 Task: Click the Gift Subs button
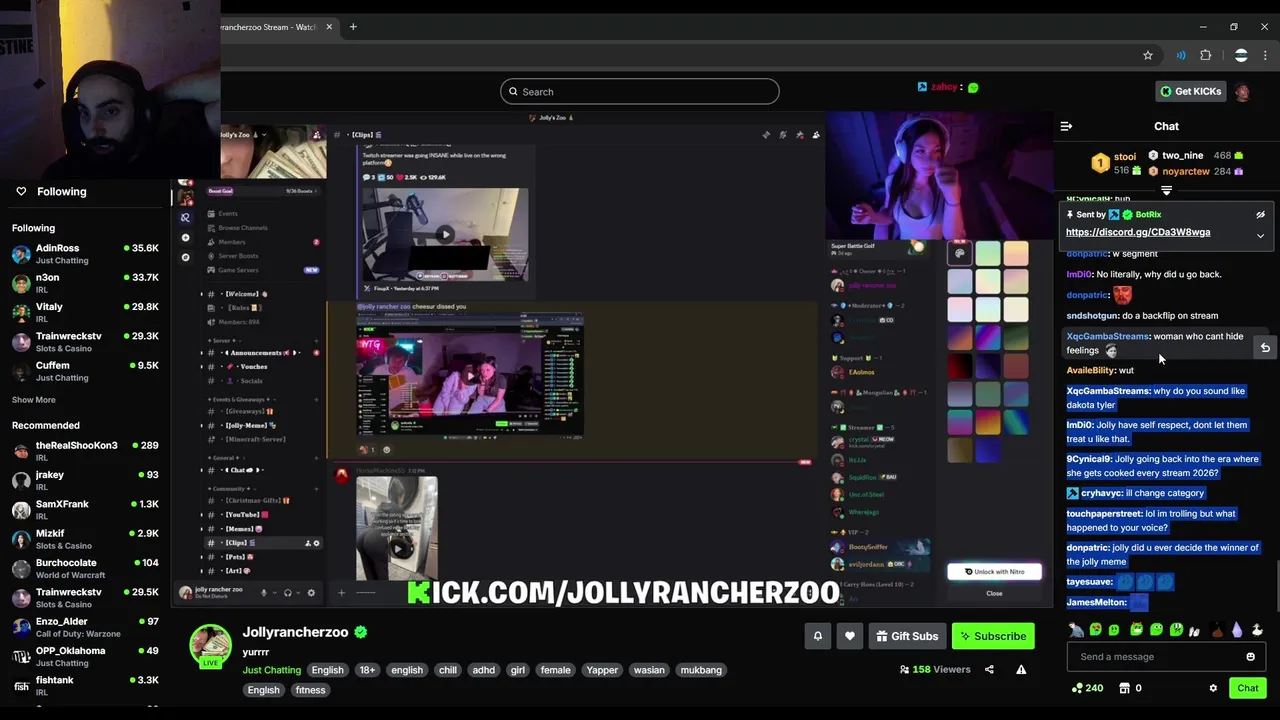pyautogui.click(x=907, y=636)
